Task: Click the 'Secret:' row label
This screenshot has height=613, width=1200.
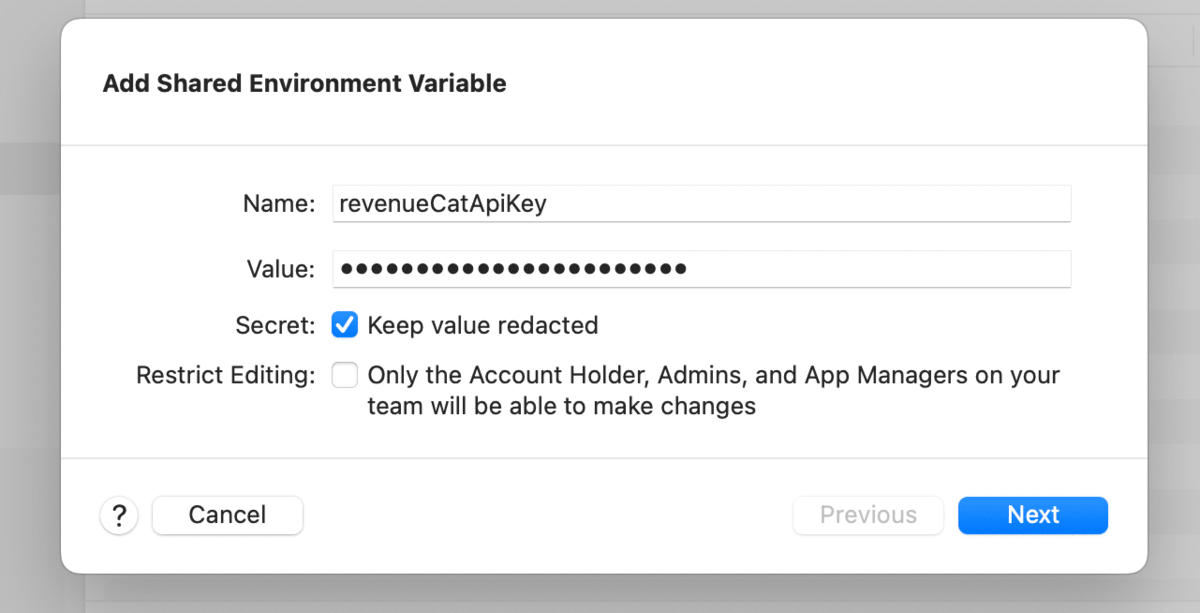Action: (x=276, y=325)
